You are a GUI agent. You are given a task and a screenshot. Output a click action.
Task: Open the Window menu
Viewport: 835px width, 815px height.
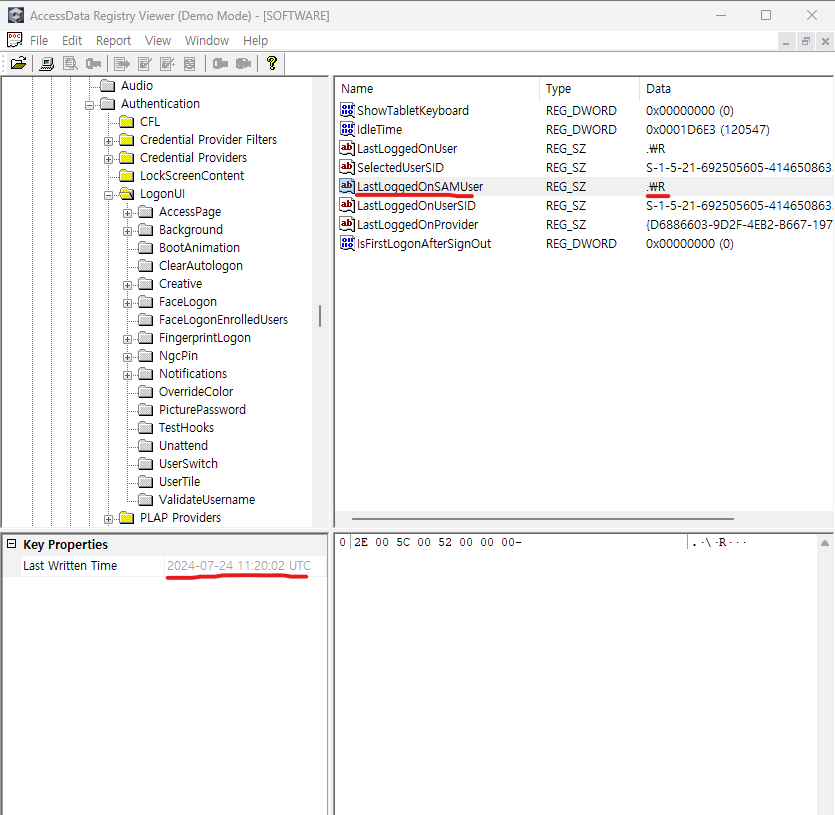pos(207,40)
